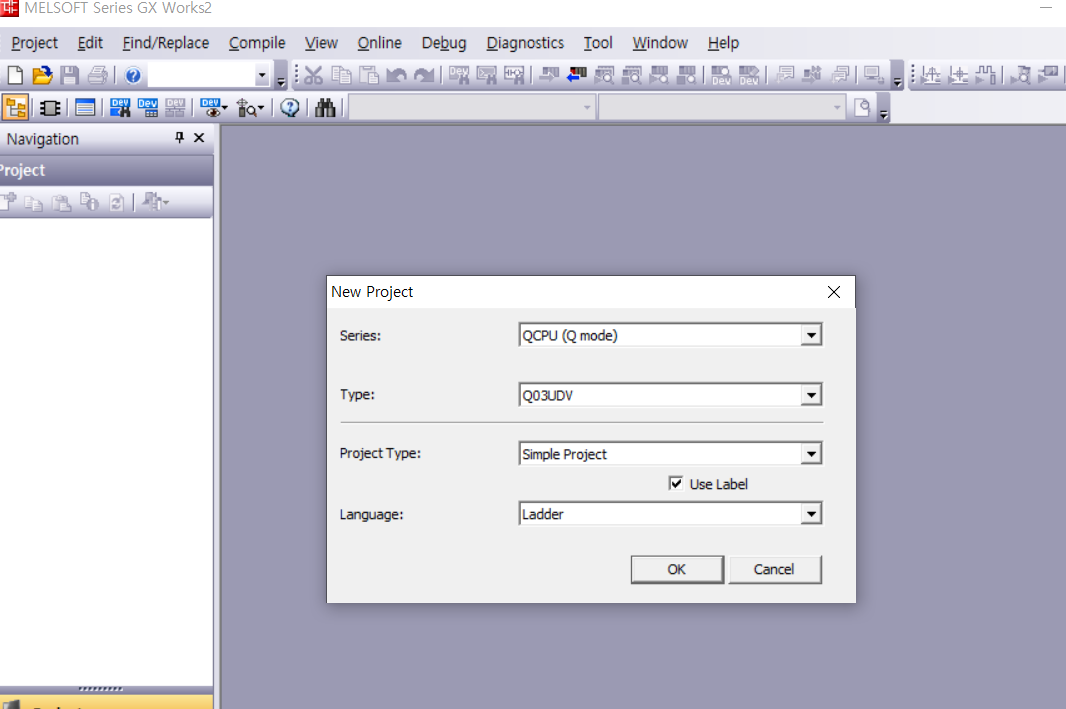Image resolution: width=1066 pixels, height=709 pixels.
Task: Open the Edit menu
Action: pyautogui.click(x=90, y=43)
